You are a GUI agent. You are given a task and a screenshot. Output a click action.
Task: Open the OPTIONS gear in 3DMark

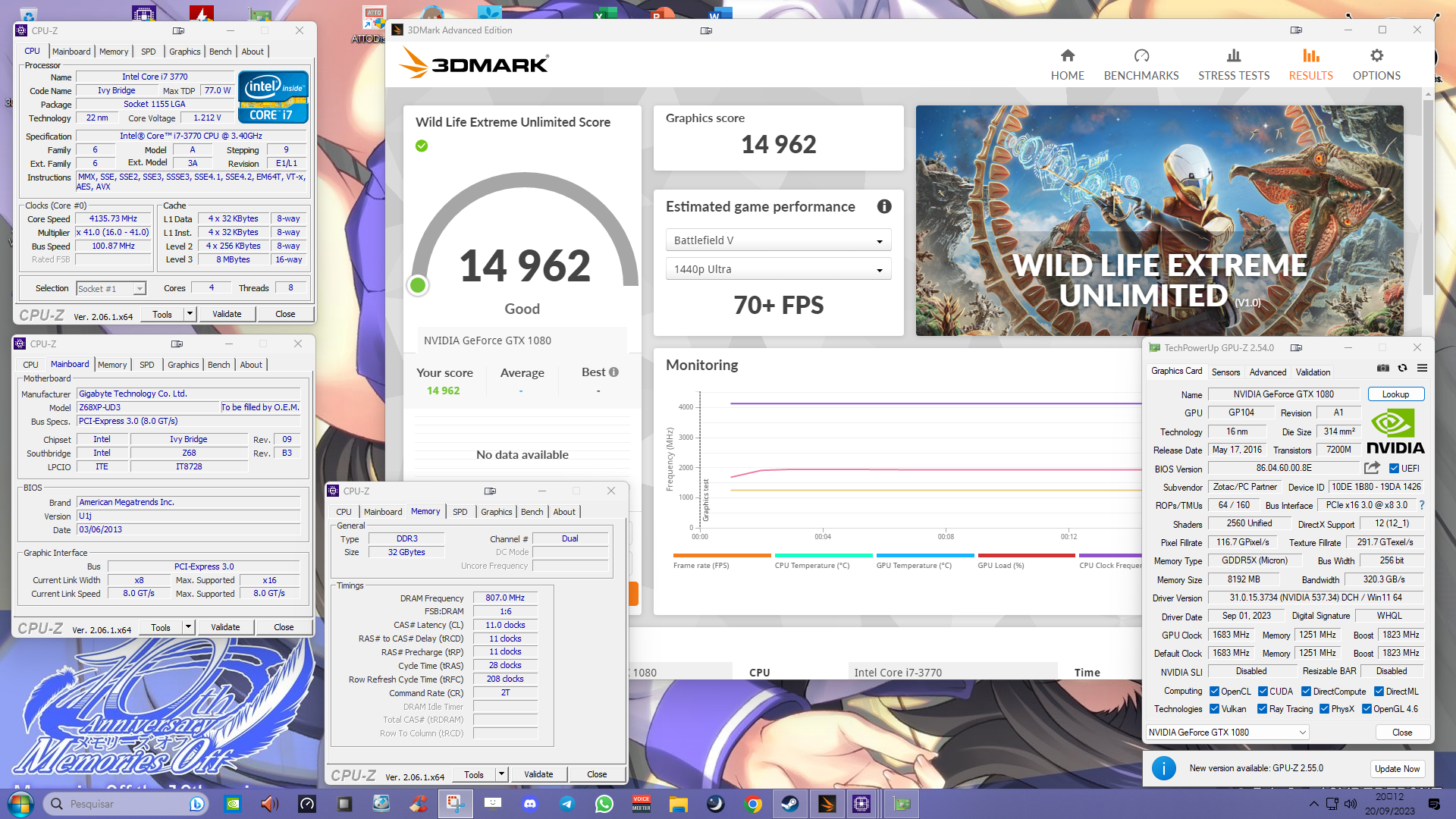pos(1376,64)
